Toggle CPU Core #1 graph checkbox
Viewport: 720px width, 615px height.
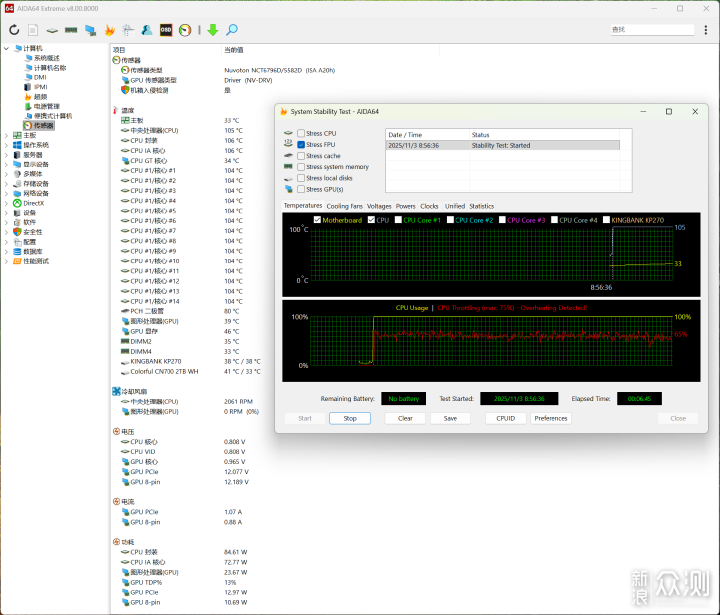click(x=397, y=220)
